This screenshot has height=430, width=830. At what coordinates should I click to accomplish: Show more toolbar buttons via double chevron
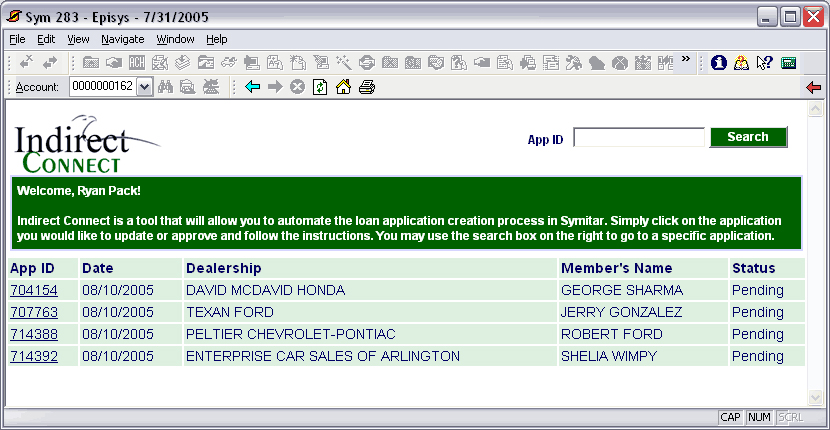(x=686, y=58)
